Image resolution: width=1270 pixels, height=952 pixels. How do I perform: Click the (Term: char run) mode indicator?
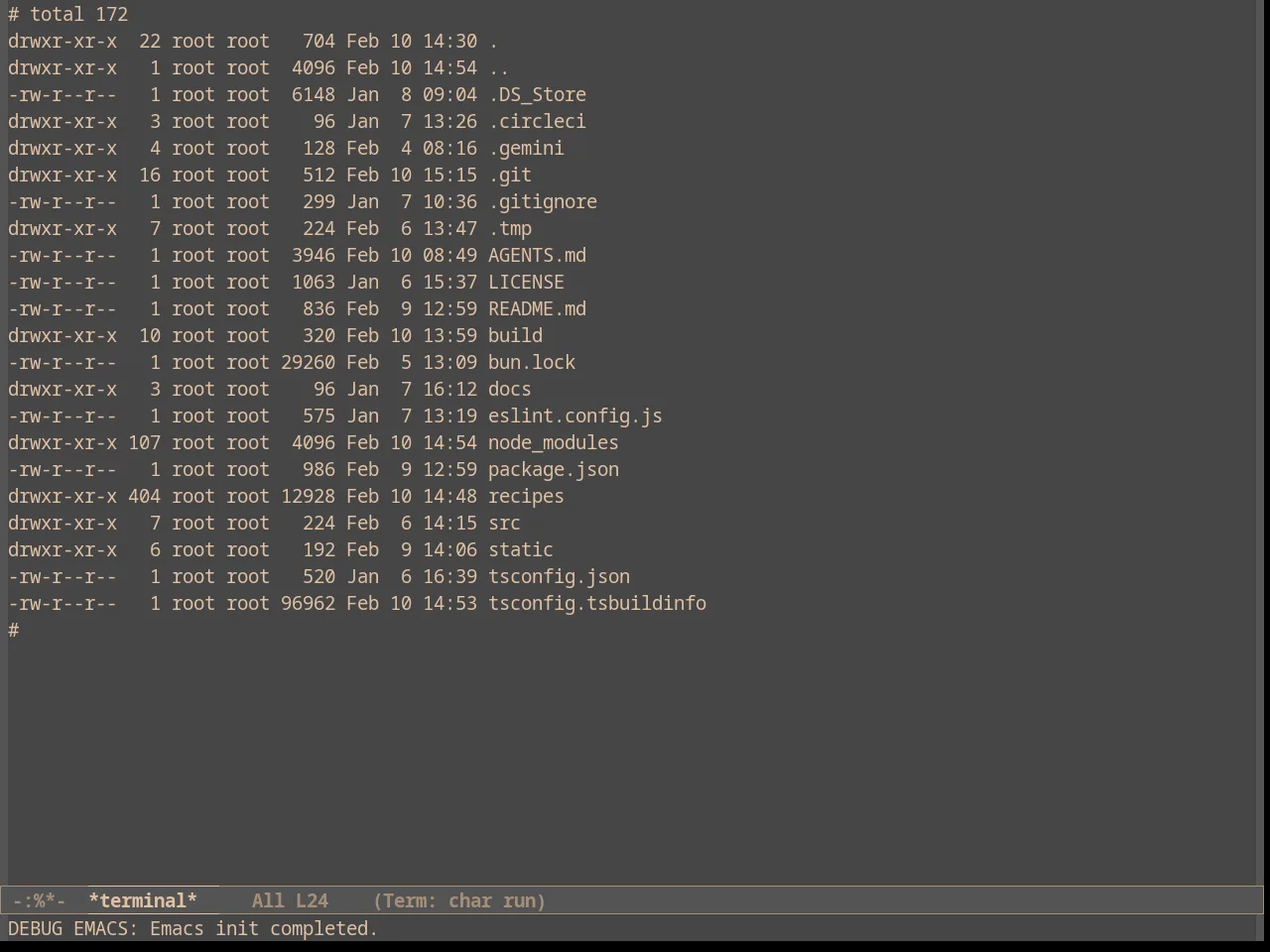(x=459, y=900)
